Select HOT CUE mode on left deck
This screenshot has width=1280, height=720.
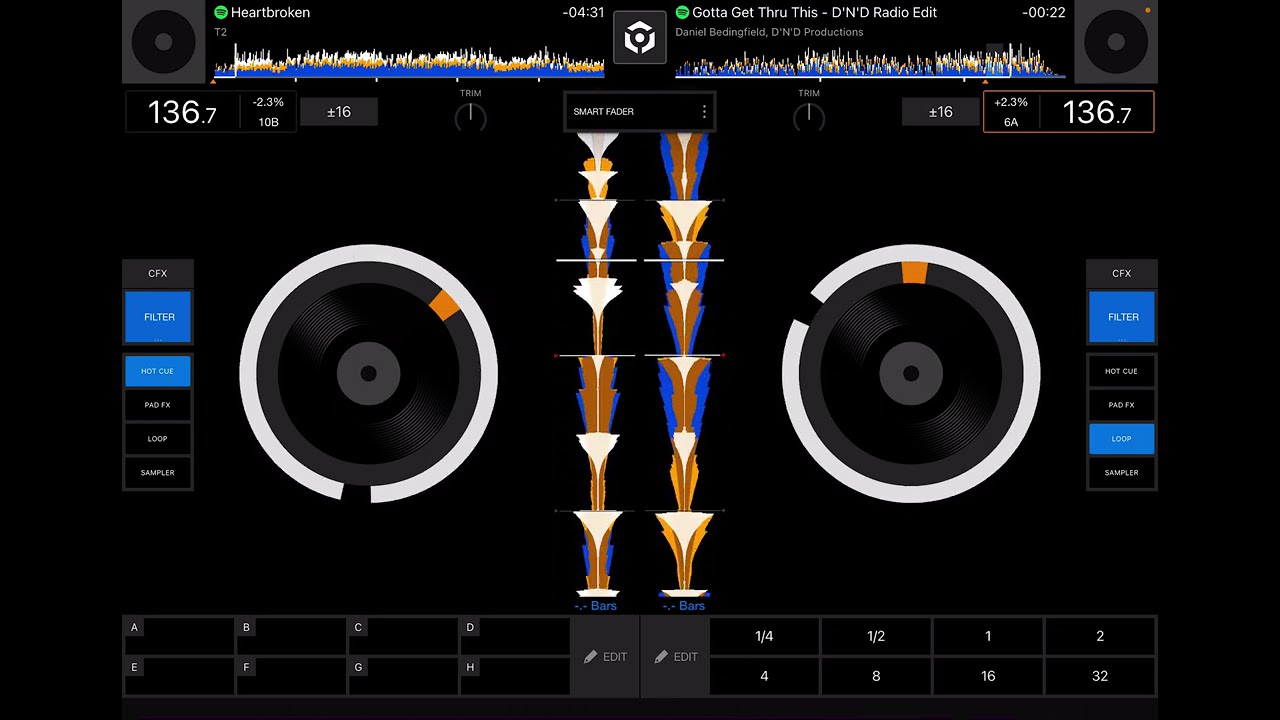[158, 371]
